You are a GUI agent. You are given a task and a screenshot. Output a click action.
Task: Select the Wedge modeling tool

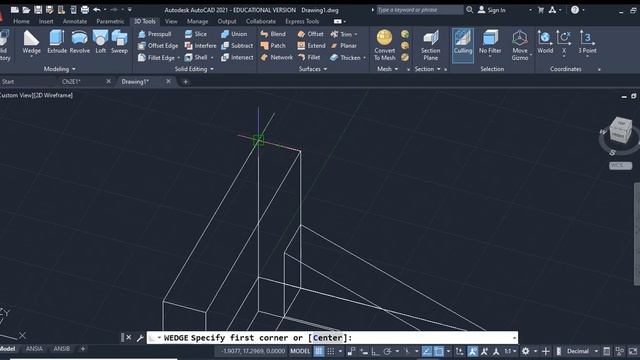(x=31, y=42)
